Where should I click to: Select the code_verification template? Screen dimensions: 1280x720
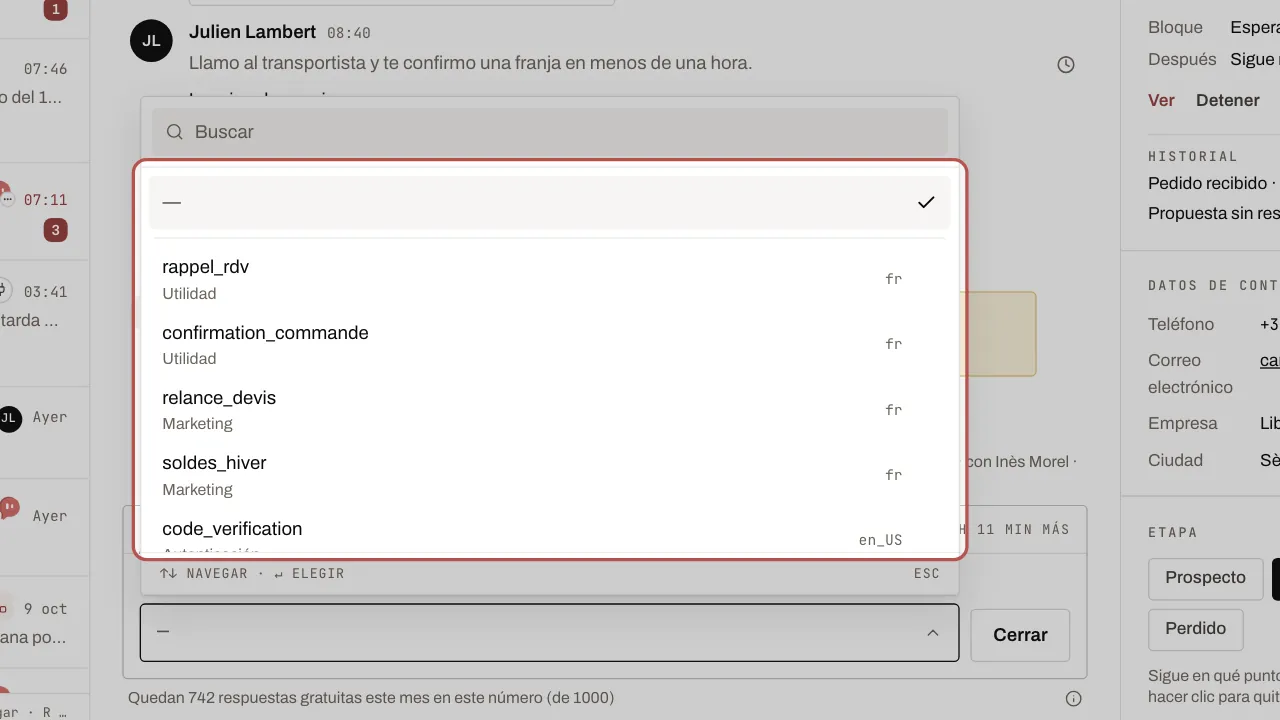point(550,531)
